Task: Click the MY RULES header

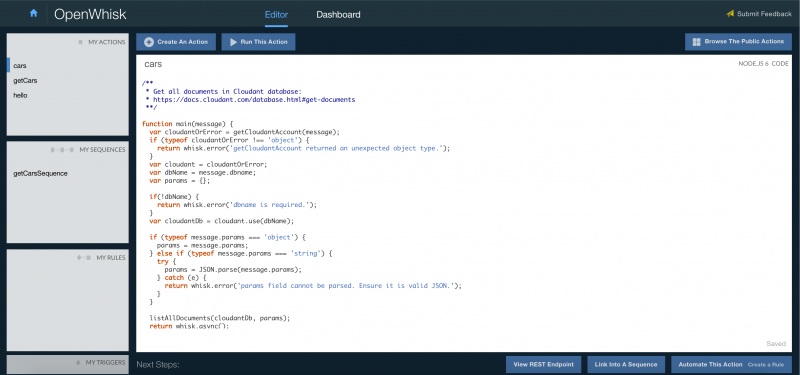Action: pos(111,258)
